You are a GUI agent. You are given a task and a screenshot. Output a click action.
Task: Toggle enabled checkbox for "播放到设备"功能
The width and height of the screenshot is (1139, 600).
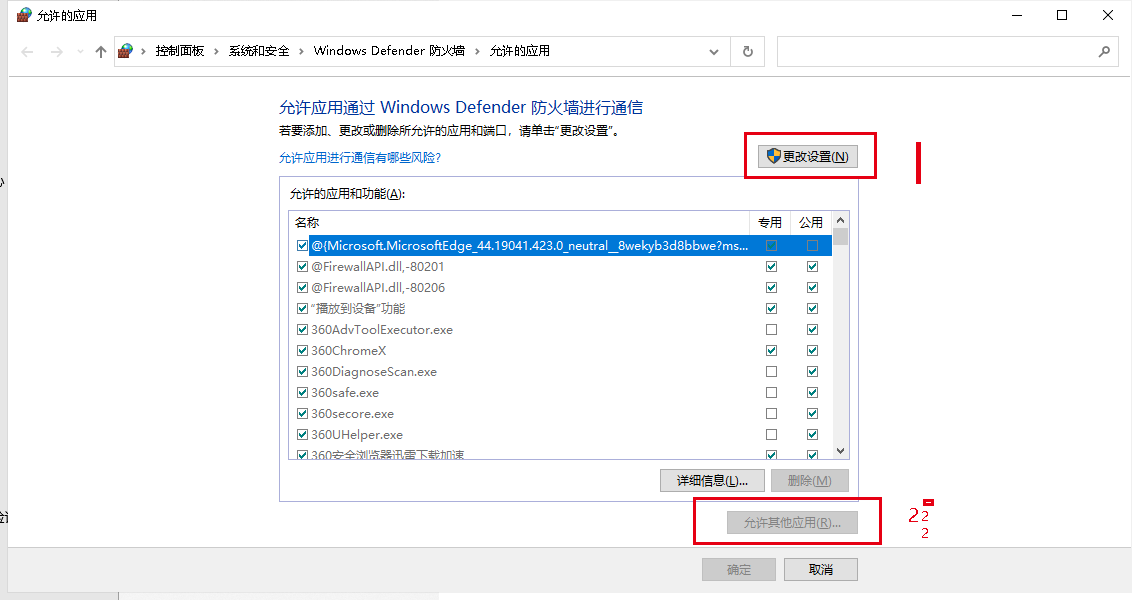click(x=302, y=309)
